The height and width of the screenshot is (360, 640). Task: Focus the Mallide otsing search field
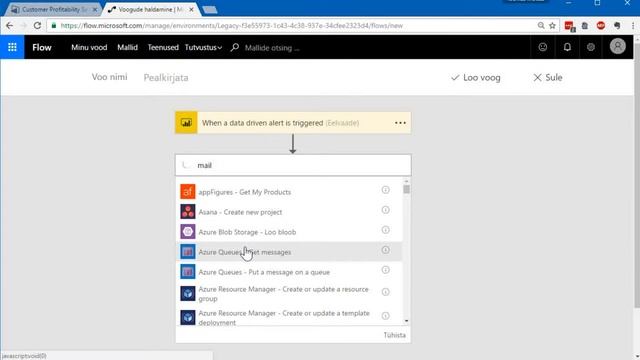tap(272, 48)
